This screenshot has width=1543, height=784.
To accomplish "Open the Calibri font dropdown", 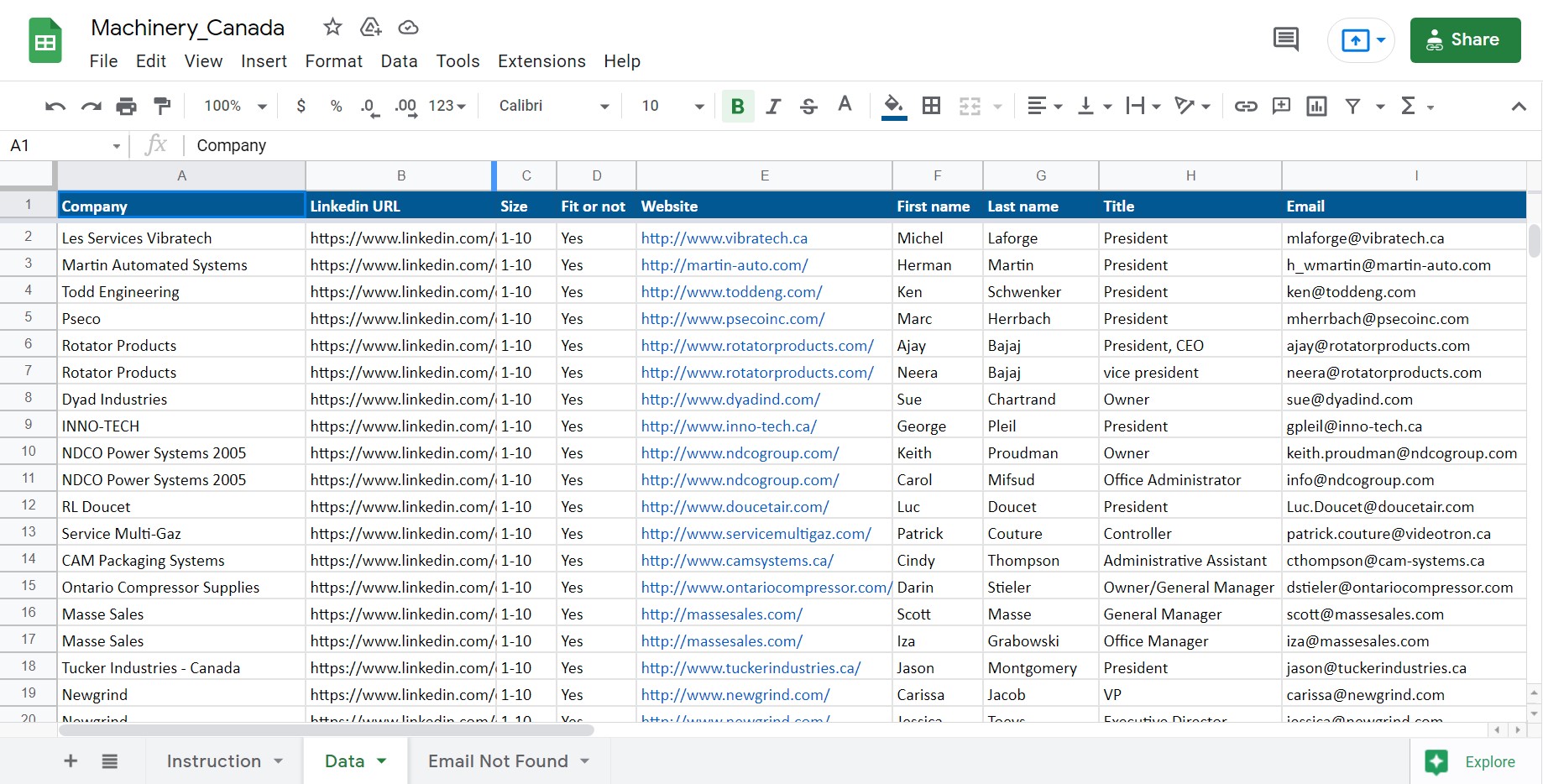I will (x=554, y=106).
